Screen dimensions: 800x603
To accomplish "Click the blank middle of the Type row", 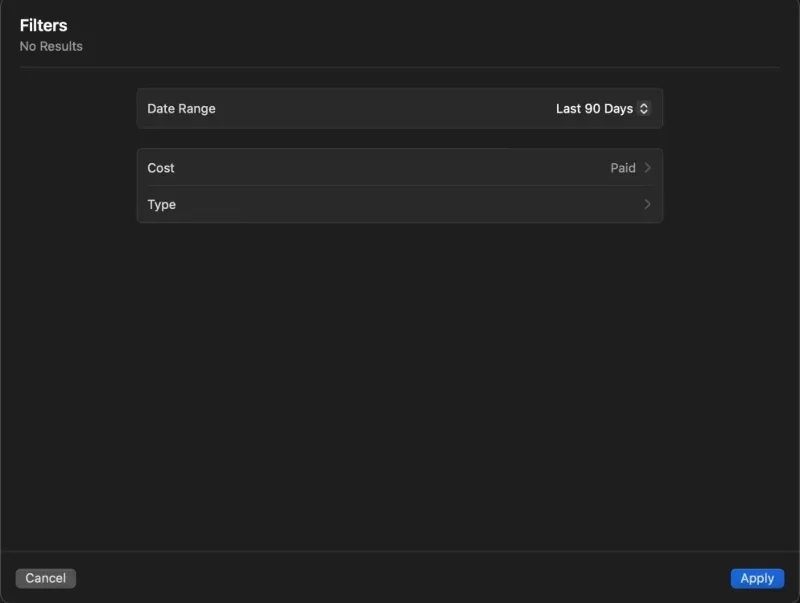I will point(400,205).
